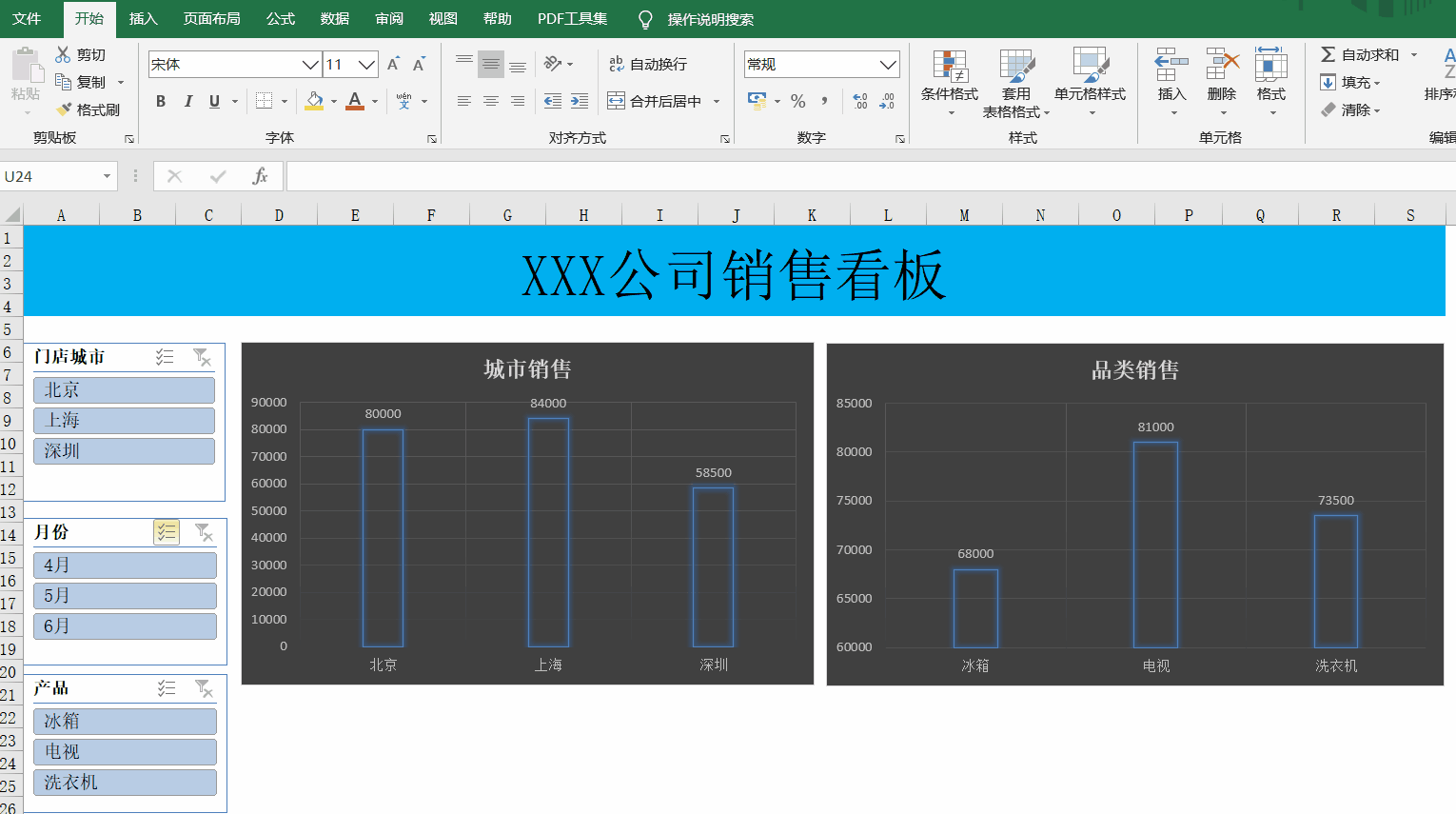Decrease font size with the smaller A icon
This screenshot has width=1456, height=814.
419,64
